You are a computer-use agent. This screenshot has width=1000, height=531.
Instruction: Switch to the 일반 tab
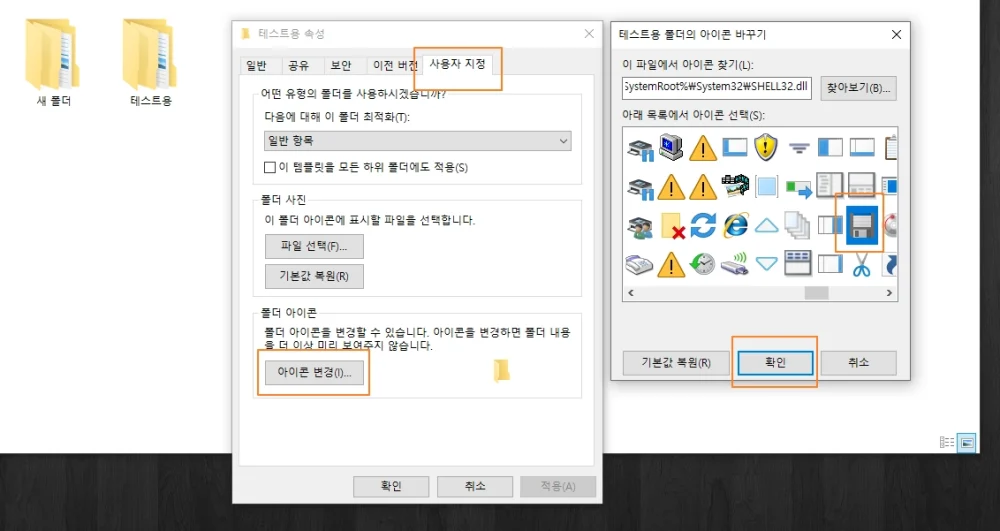click(x=256, y=66)
